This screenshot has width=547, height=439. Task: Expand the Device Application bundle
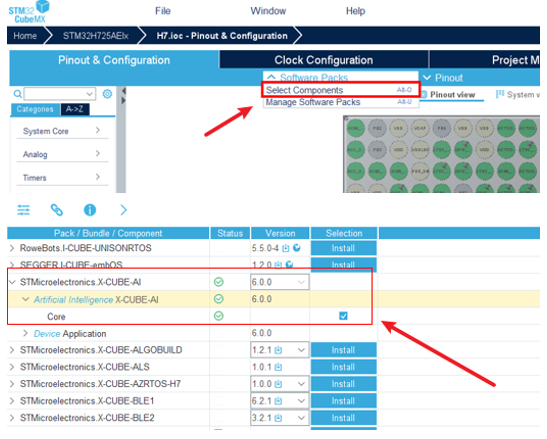coord(25,333)
